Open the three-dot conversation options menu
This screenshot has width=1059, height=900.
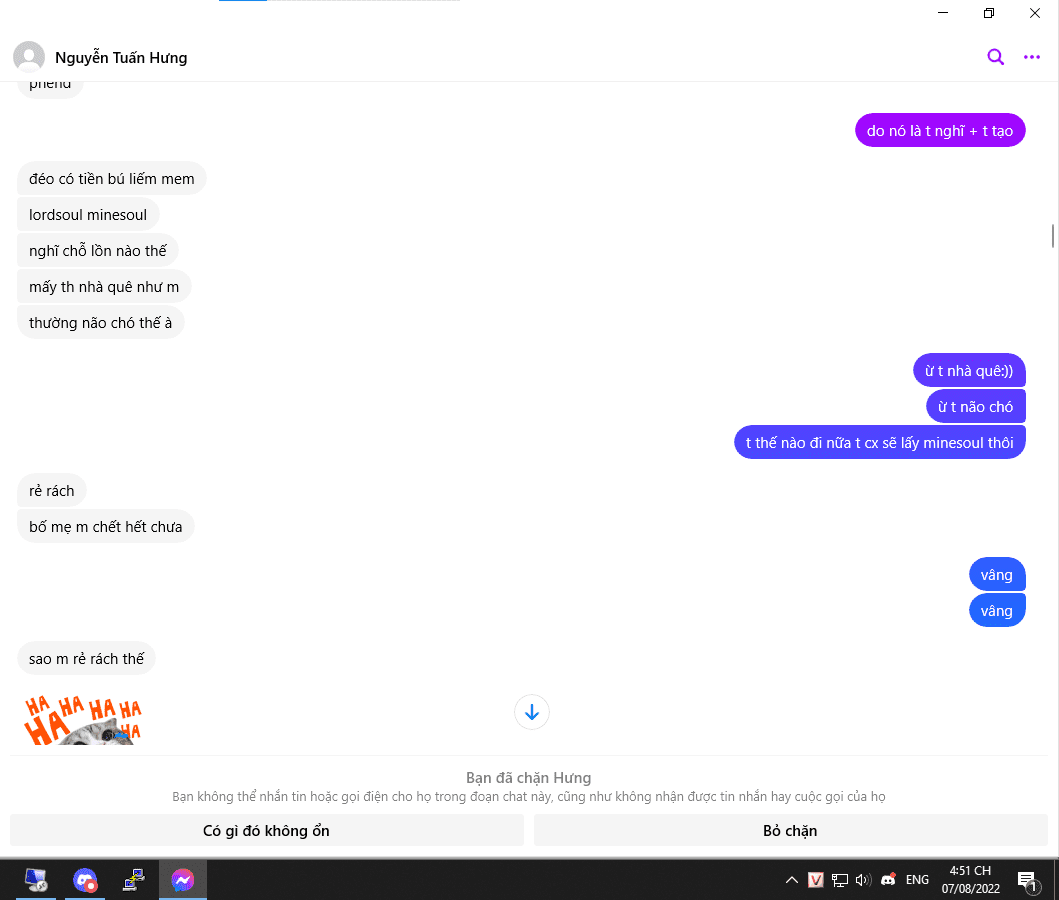[x=1031, y=57]
